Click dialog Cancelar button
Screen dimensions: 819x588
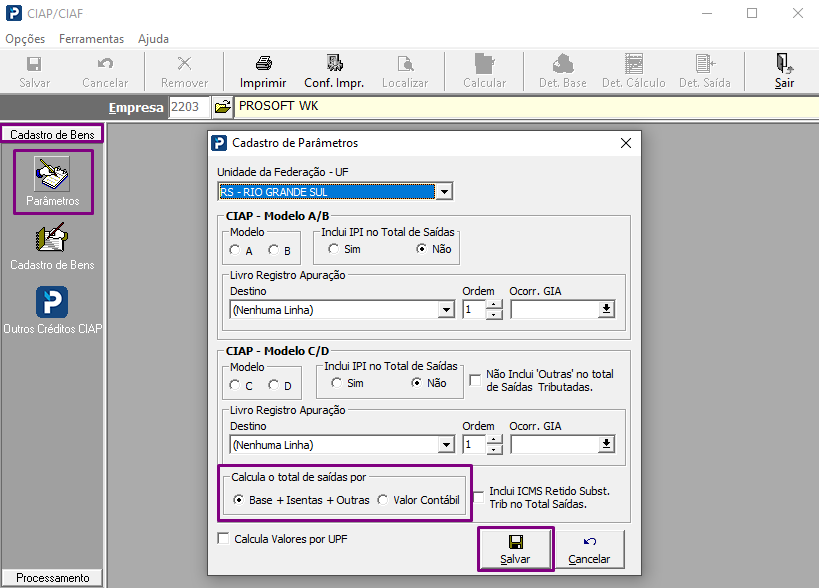[589, 549]
